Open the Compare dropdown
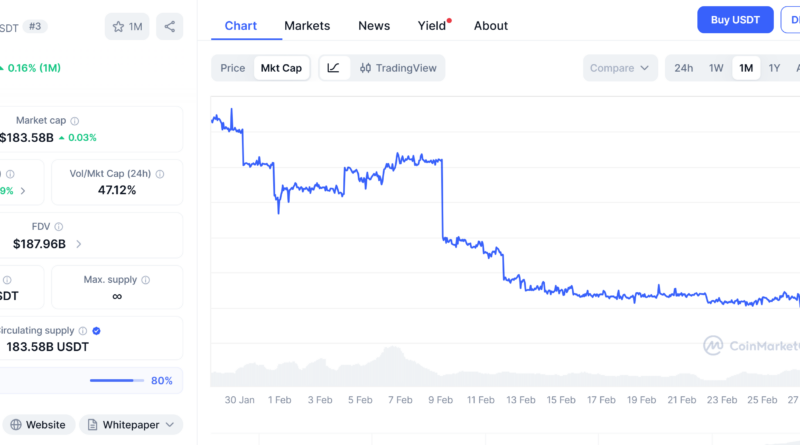This screenshot has height=445, width=800. (620, 68)
